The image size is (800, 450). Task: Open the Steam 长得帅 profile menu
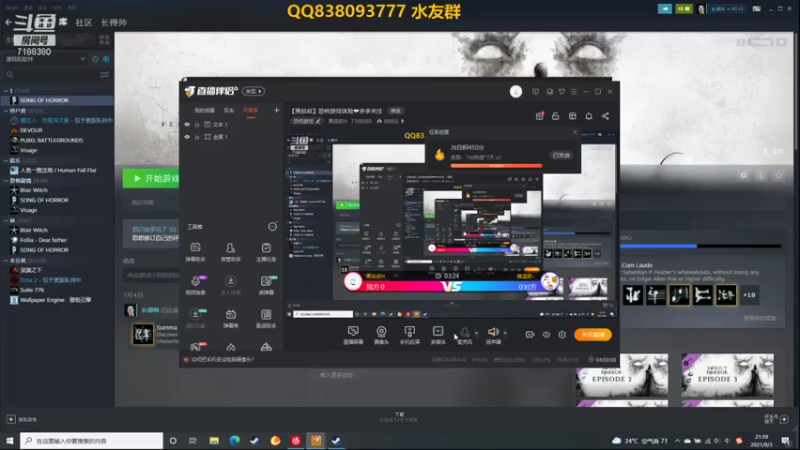point(114,22)
